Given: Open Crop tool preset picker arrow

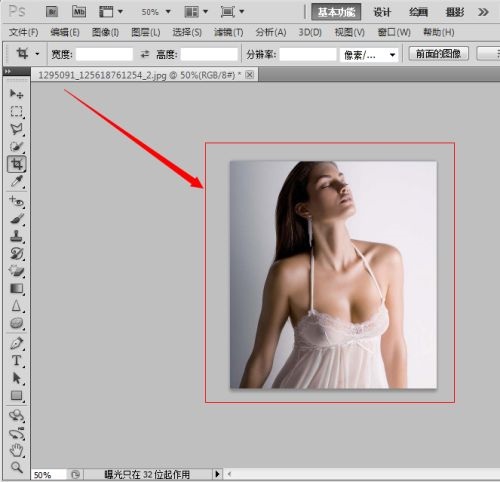Looking at the screenshot, I should (37, 54).
